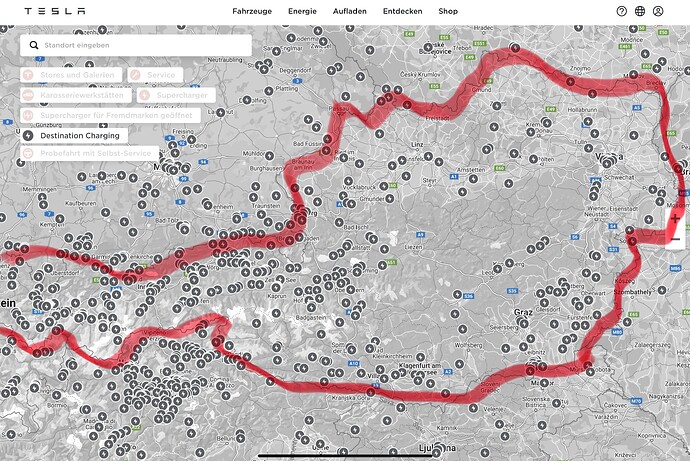Click the Memmingen town label
This screenshot has width=690, height=461.
[39, 189]
